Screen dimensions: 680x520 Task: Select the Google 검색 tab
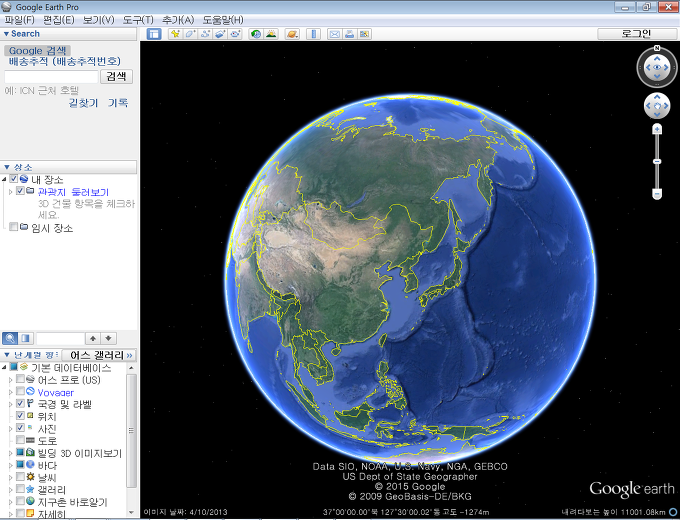click(37, 50)
